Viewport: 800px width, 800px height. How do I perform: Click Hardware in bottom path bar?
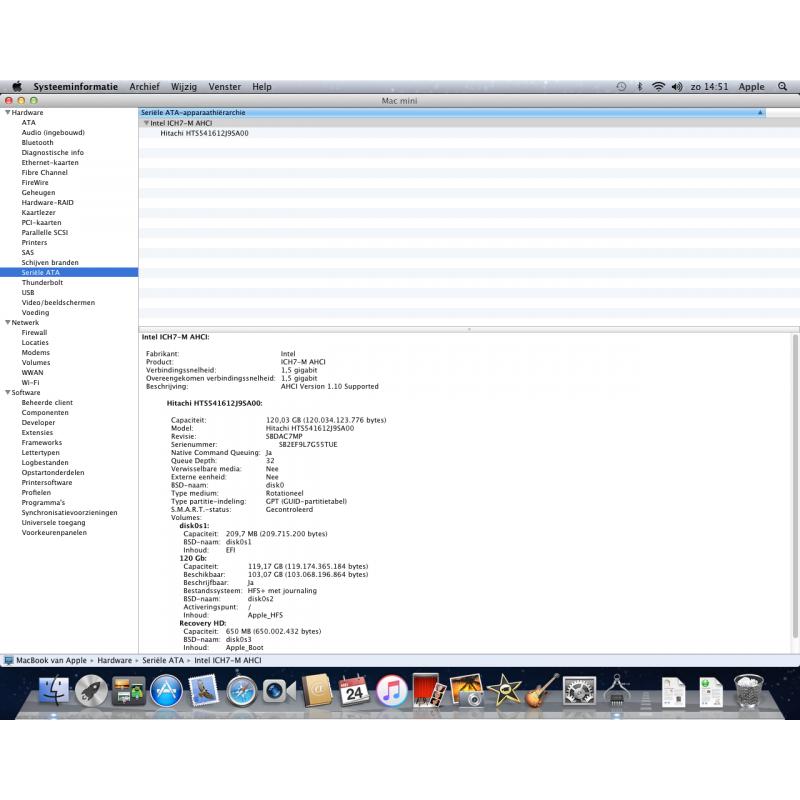114,660
